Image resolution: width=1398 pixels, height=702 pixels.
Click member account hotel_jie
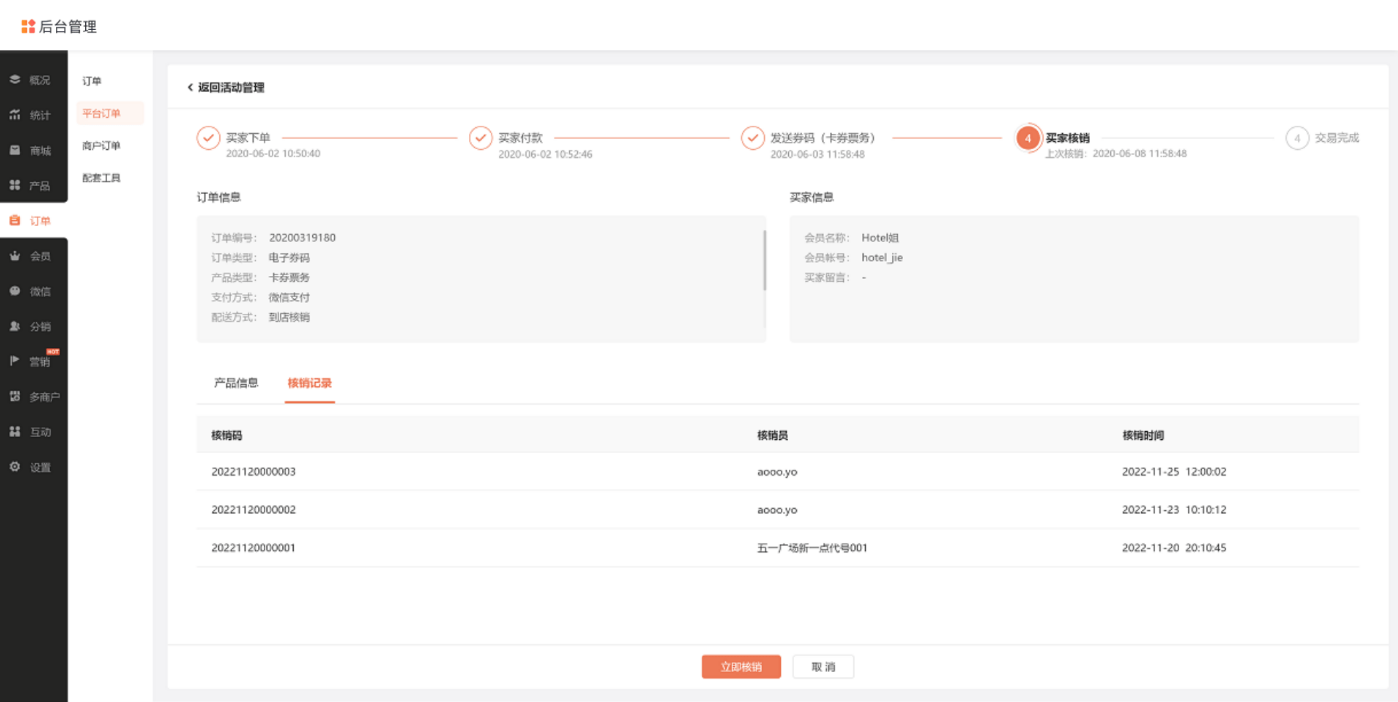[882, 257]
